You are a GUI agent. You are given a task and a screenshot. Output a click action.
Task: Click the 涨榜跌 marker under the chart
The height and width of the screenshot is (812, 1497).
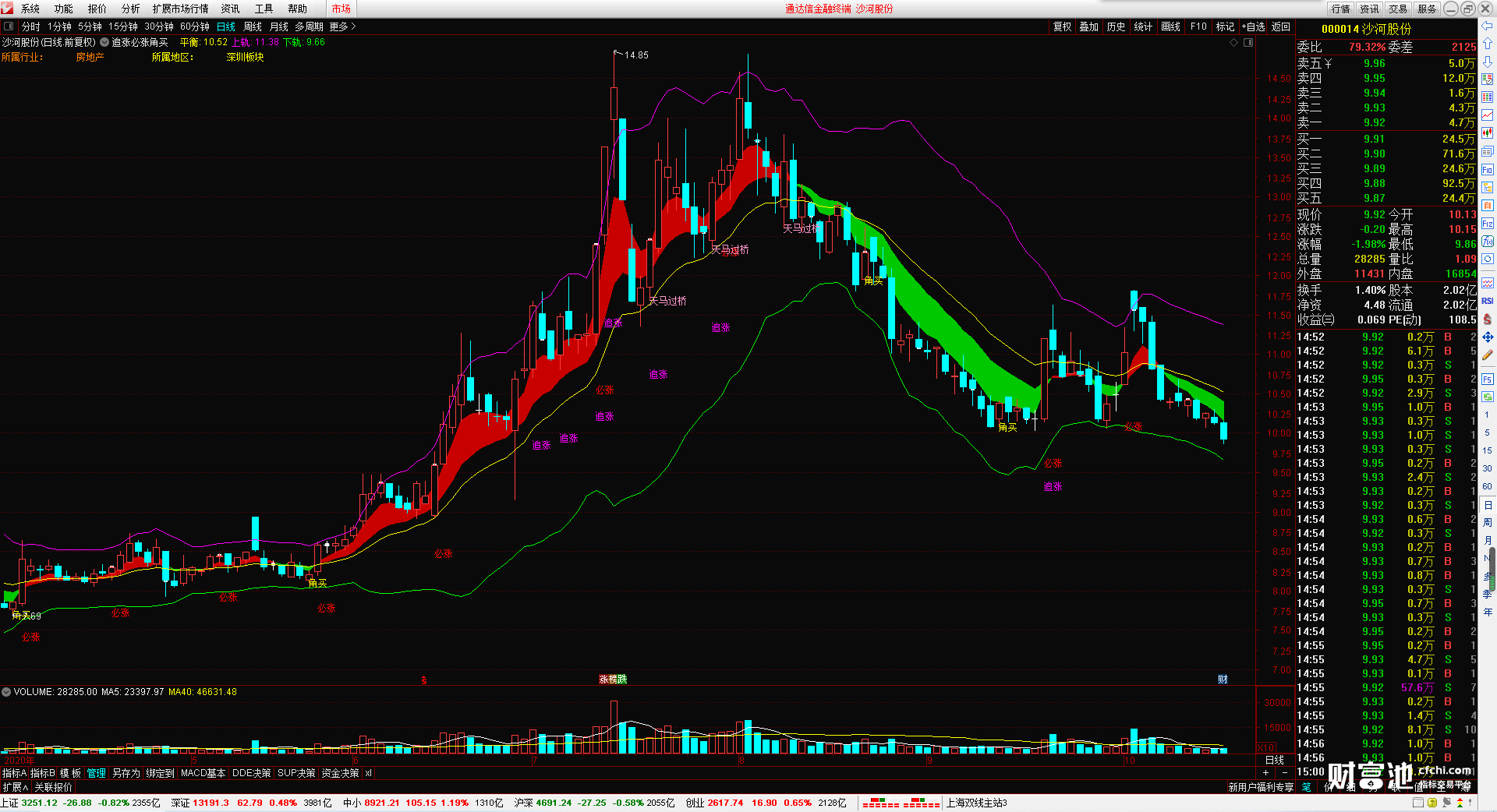pos(613,680)
